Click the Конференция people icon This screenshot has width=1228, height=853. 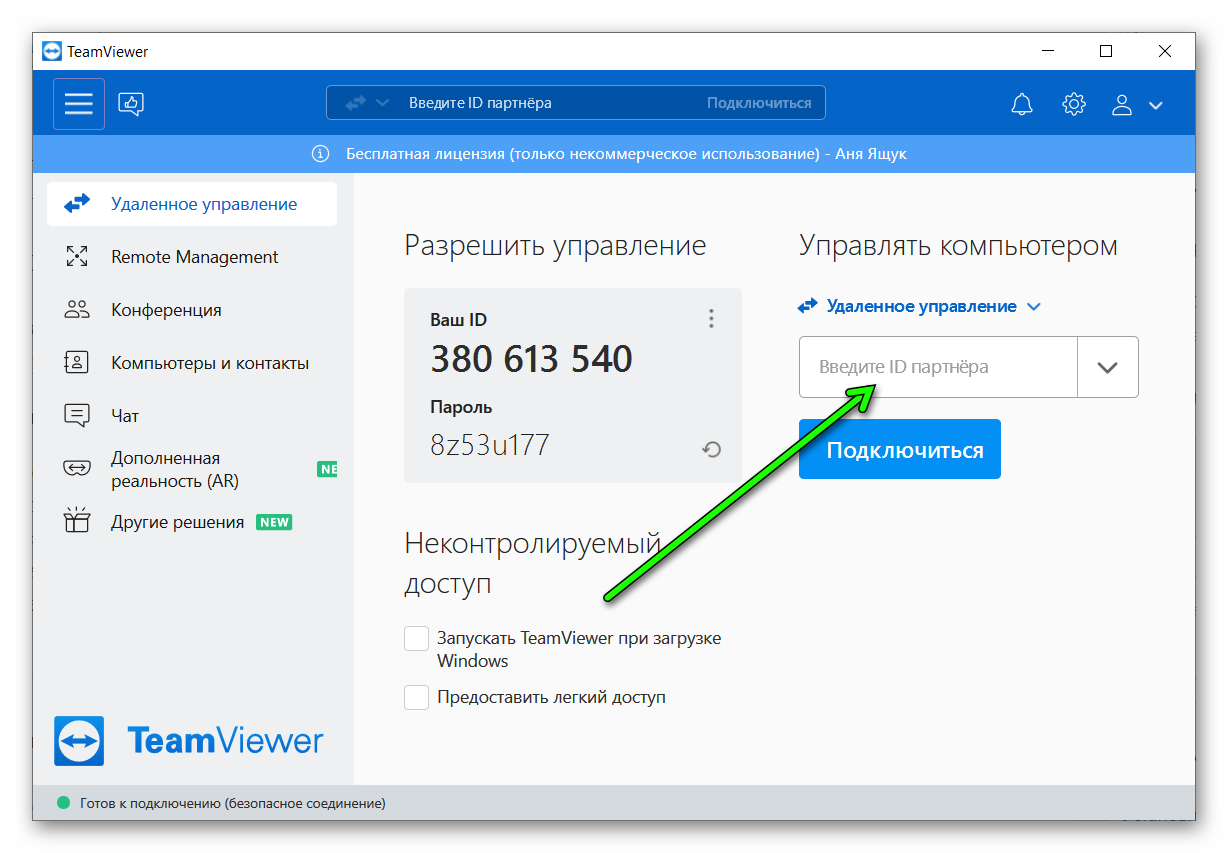point(77,310)
